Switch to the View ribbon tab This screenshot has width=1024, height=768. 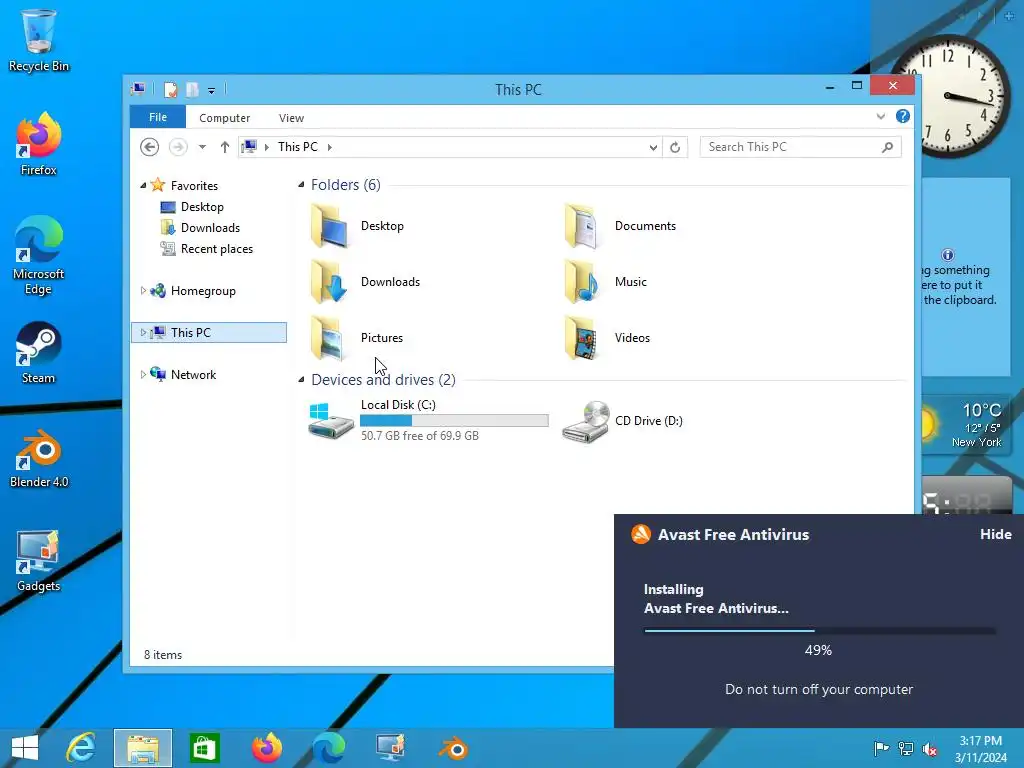291,118
